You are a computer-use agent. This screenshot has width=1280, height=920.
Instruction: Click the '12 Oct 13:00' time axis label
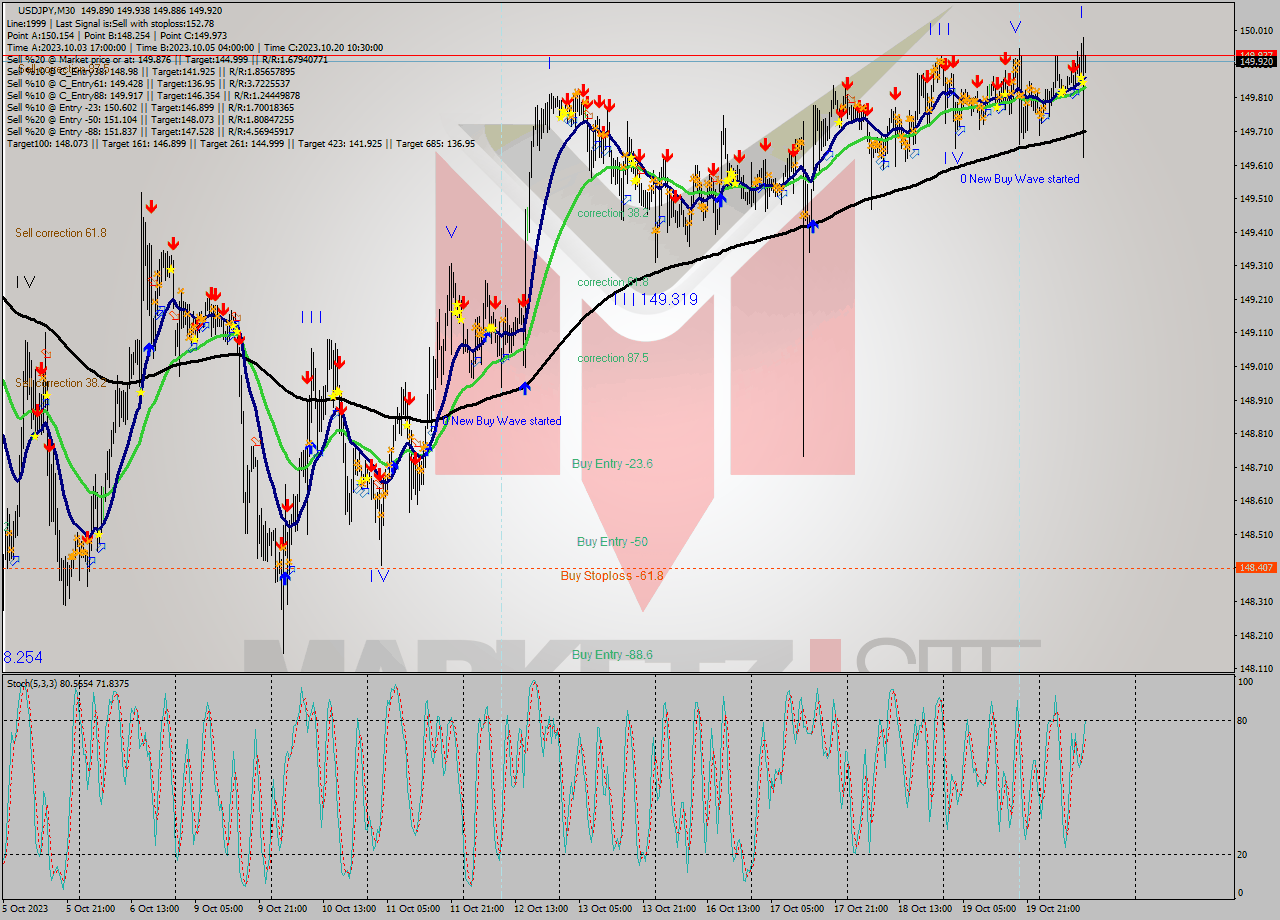(540, 909)
